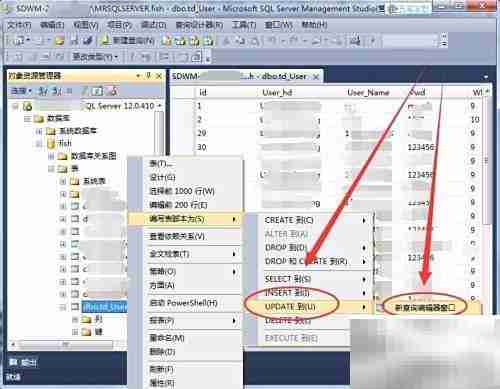Close the dbo.td_User document tab
The width and height of the screenshot is (500, 389).
pos(316,77)
